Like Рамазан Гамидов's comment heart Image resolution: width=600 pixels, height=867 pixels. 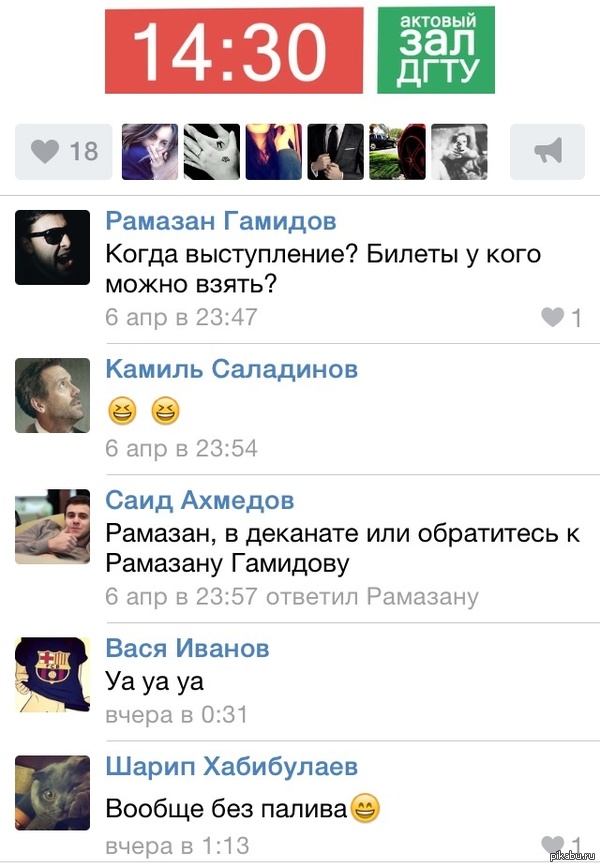coord(561,317)
